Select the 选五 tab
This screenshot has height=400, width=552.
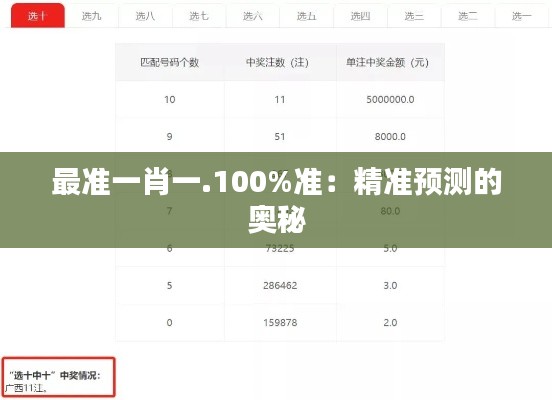pyautogui.click(x=307, y=16)
